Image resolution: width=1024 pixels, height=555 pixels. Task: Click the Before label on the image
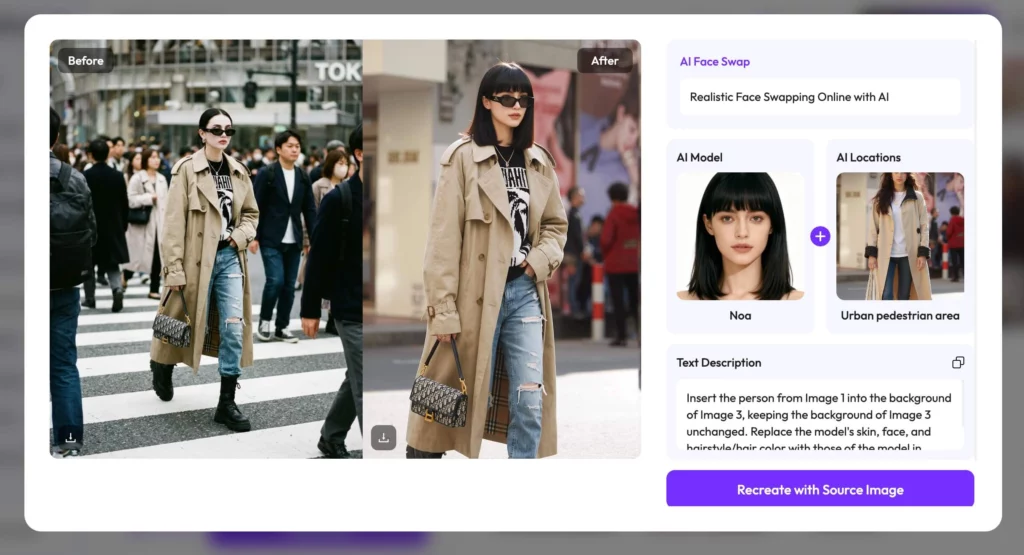pyautogui.click(x=86, y=61)
